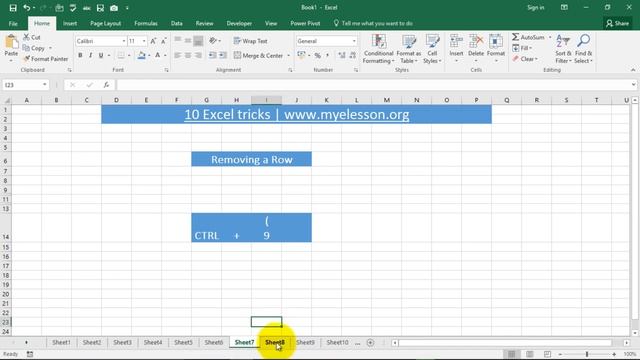Screen dimensions: 640x360
Task: Open Find & Select
Action: click(x=583, y=49)
